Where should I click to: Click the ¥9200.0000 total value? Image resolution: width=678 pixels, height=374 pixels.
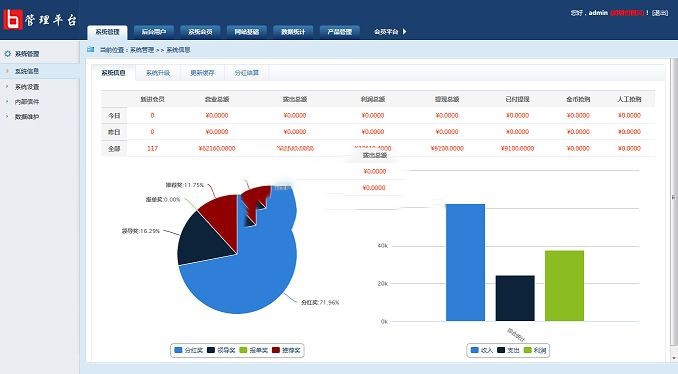447,148
